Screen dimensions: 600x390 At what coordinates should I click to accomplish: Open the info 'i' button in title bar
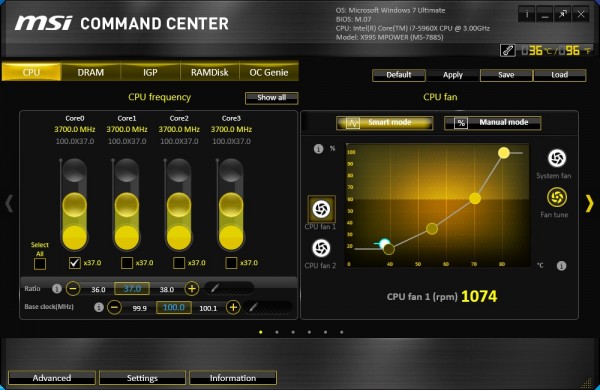pyautogui.click(x=527, y=15)
